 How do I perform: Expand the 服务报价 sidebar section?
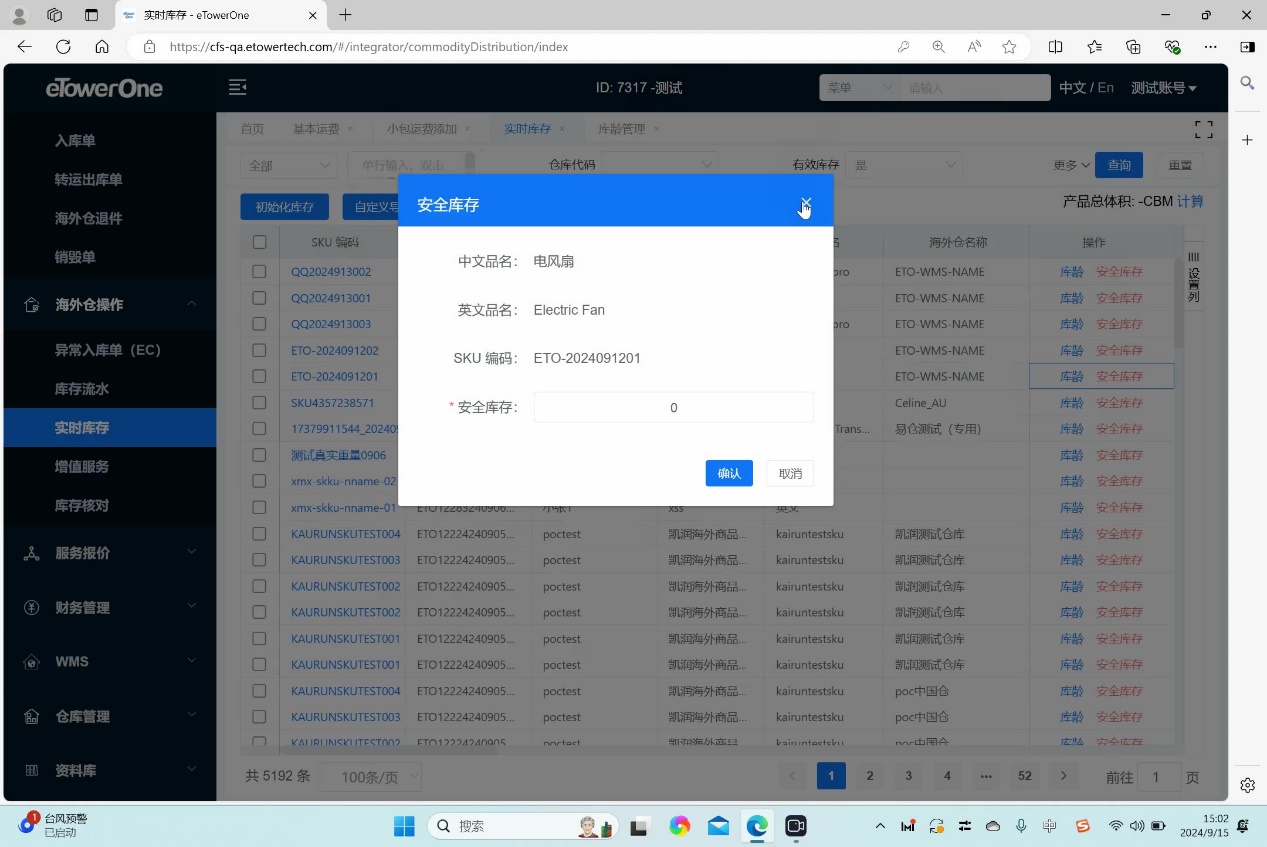(110, 553)
